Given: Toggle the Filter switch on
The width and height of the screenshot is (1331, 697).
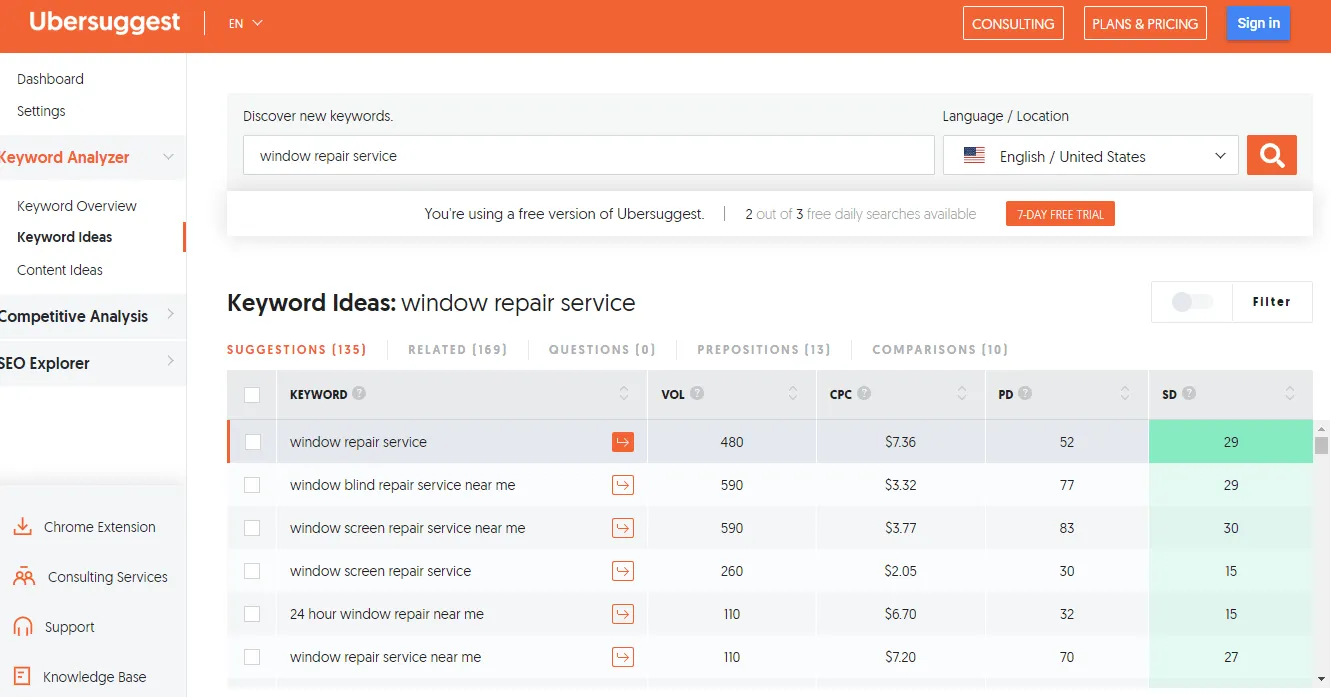Looking at the screenshot, I should tap(1191, 302).
